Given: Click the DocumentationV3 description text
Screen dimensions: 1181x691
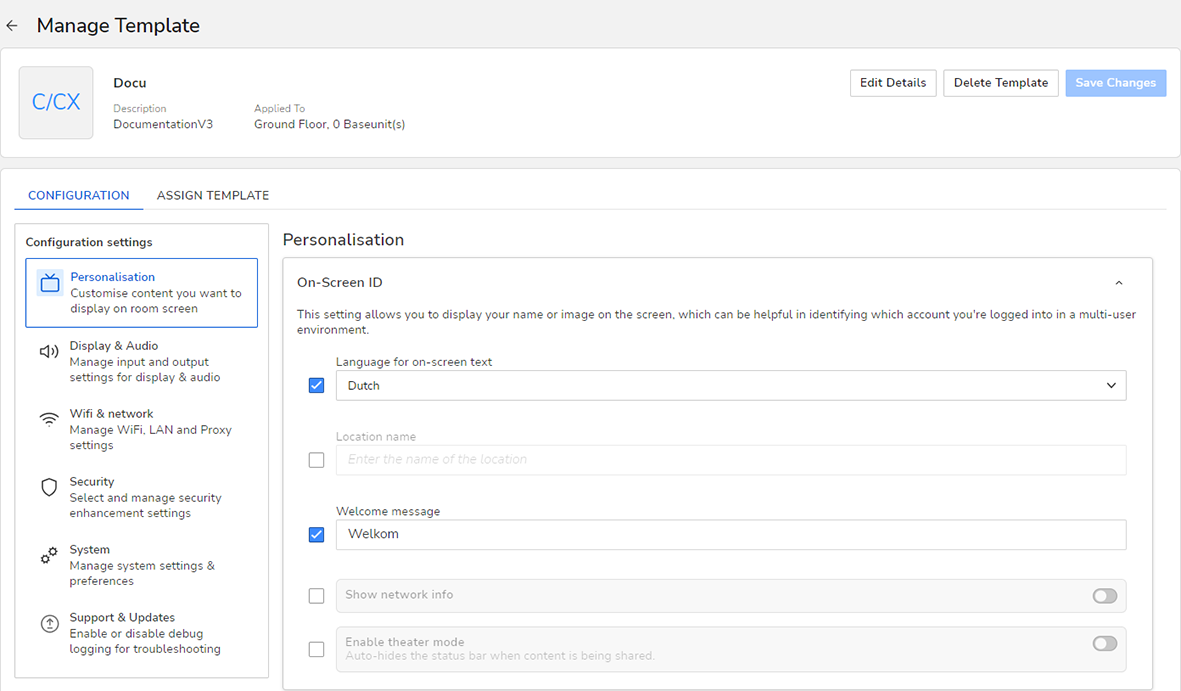Looking at the screenshot, I should click(163, 124).
